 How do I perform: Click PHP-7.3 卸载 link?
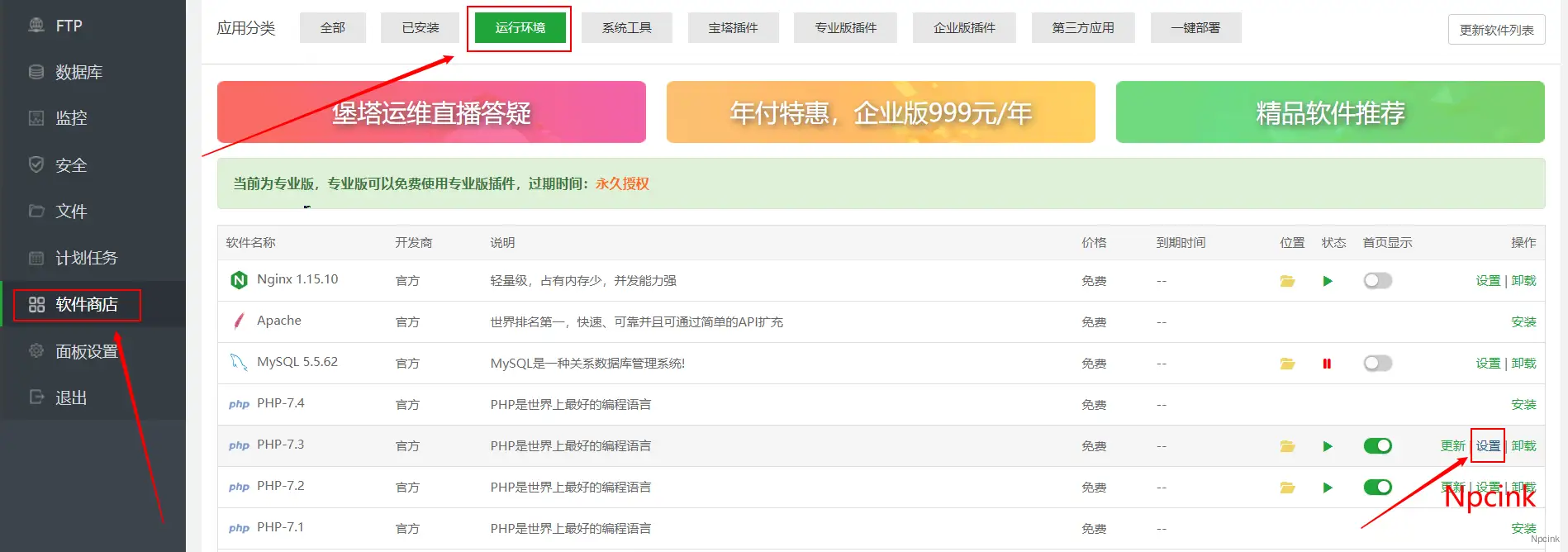click(x=1523, y=446)
